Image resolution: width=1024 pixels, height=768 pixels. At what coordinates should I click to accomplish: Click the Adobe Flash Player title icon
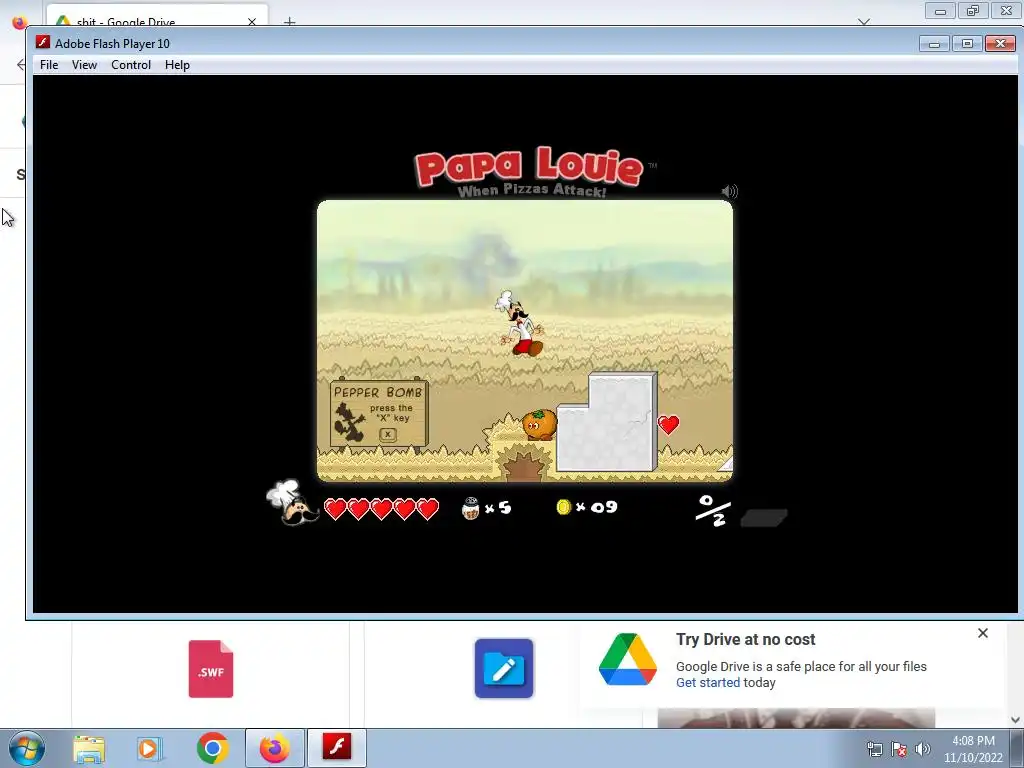(x=42, y=42)
